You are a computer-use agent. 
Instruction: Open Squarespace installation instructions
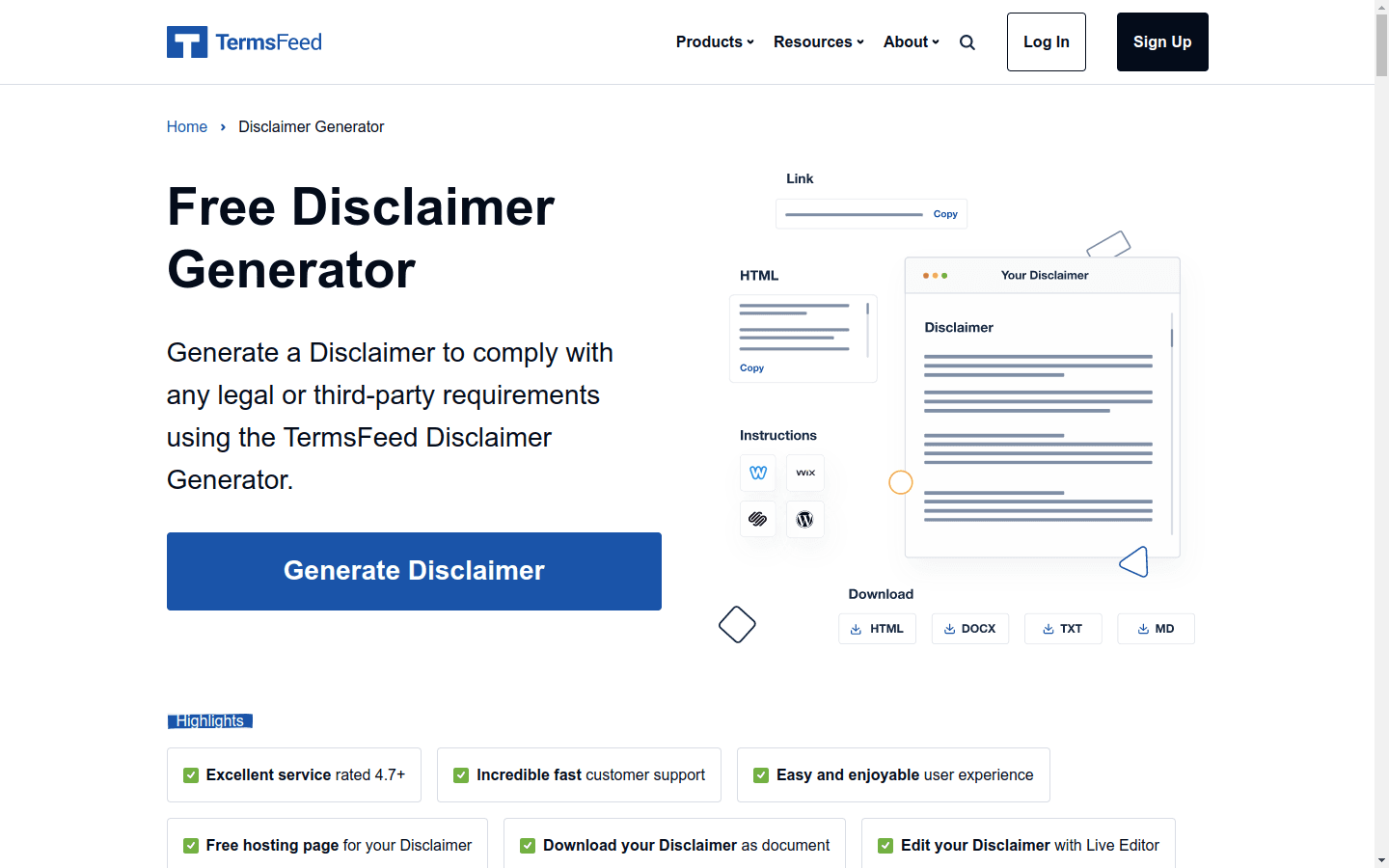pos(758,519)
